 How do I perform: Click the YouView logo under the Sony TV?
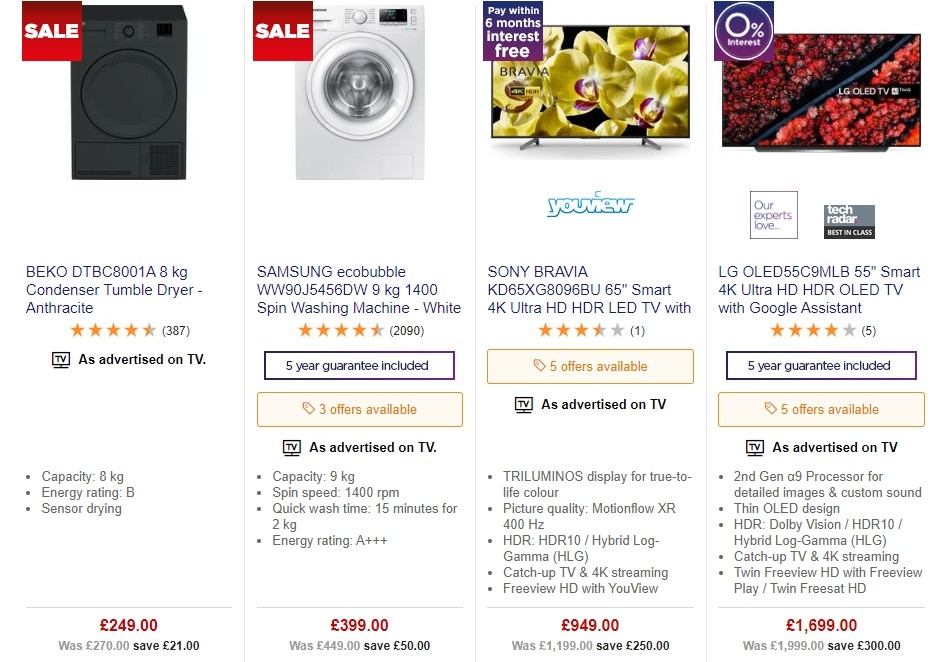(590, 205)
